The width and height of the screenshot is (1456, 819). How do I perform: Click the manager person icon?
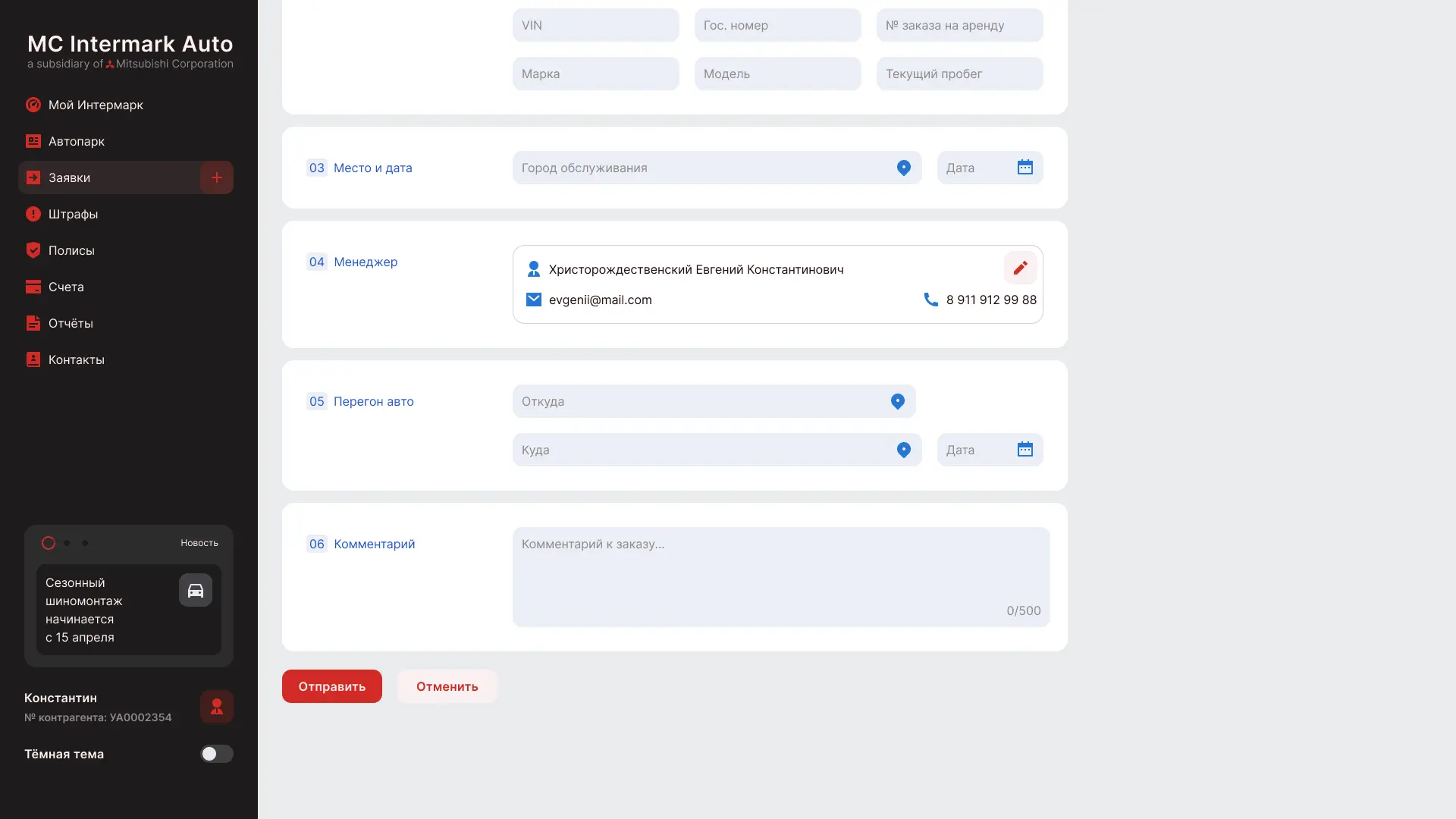click(x=534, y=269)
